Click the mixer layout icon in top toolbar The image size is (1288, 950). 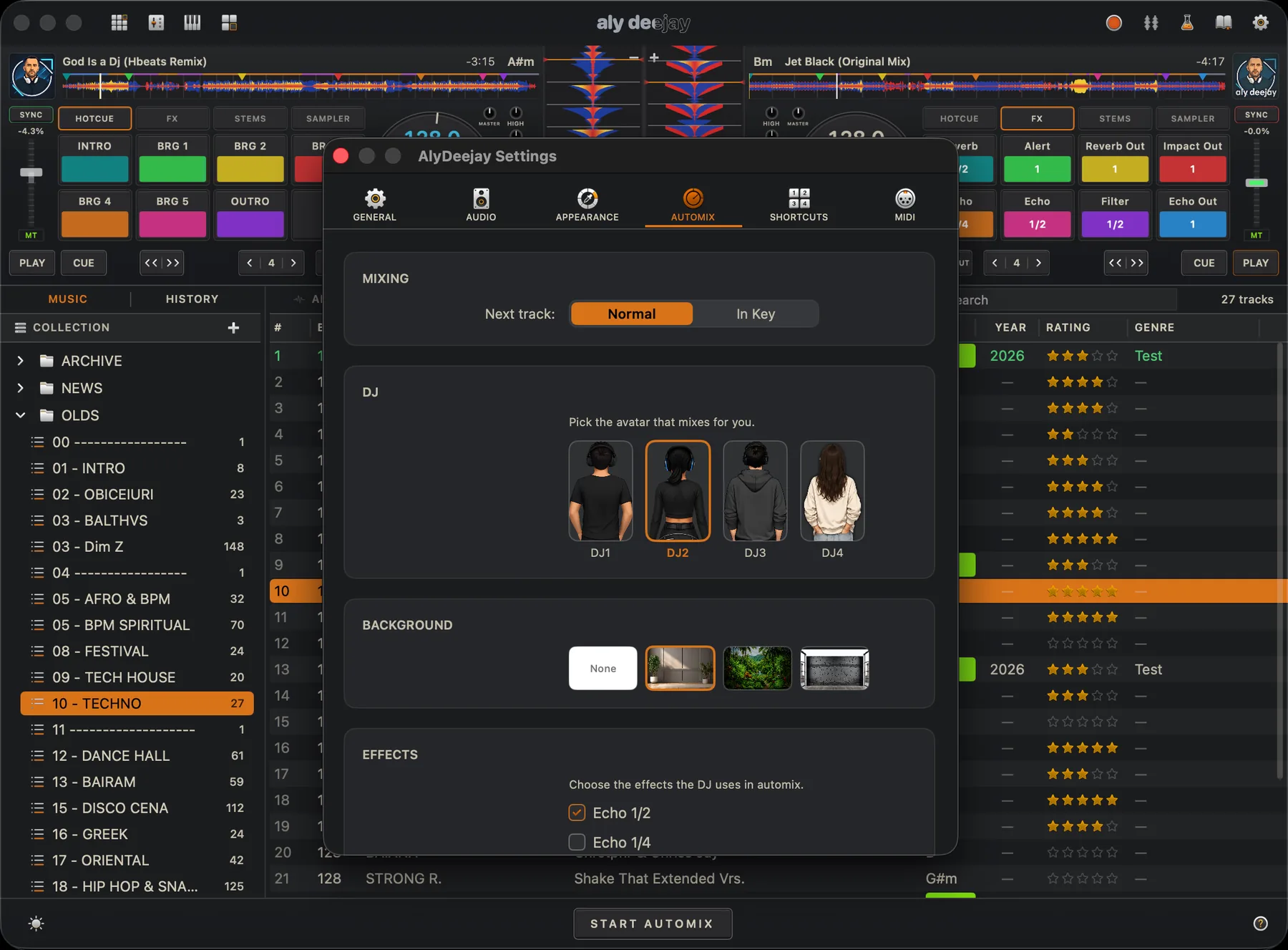(156, 23)
